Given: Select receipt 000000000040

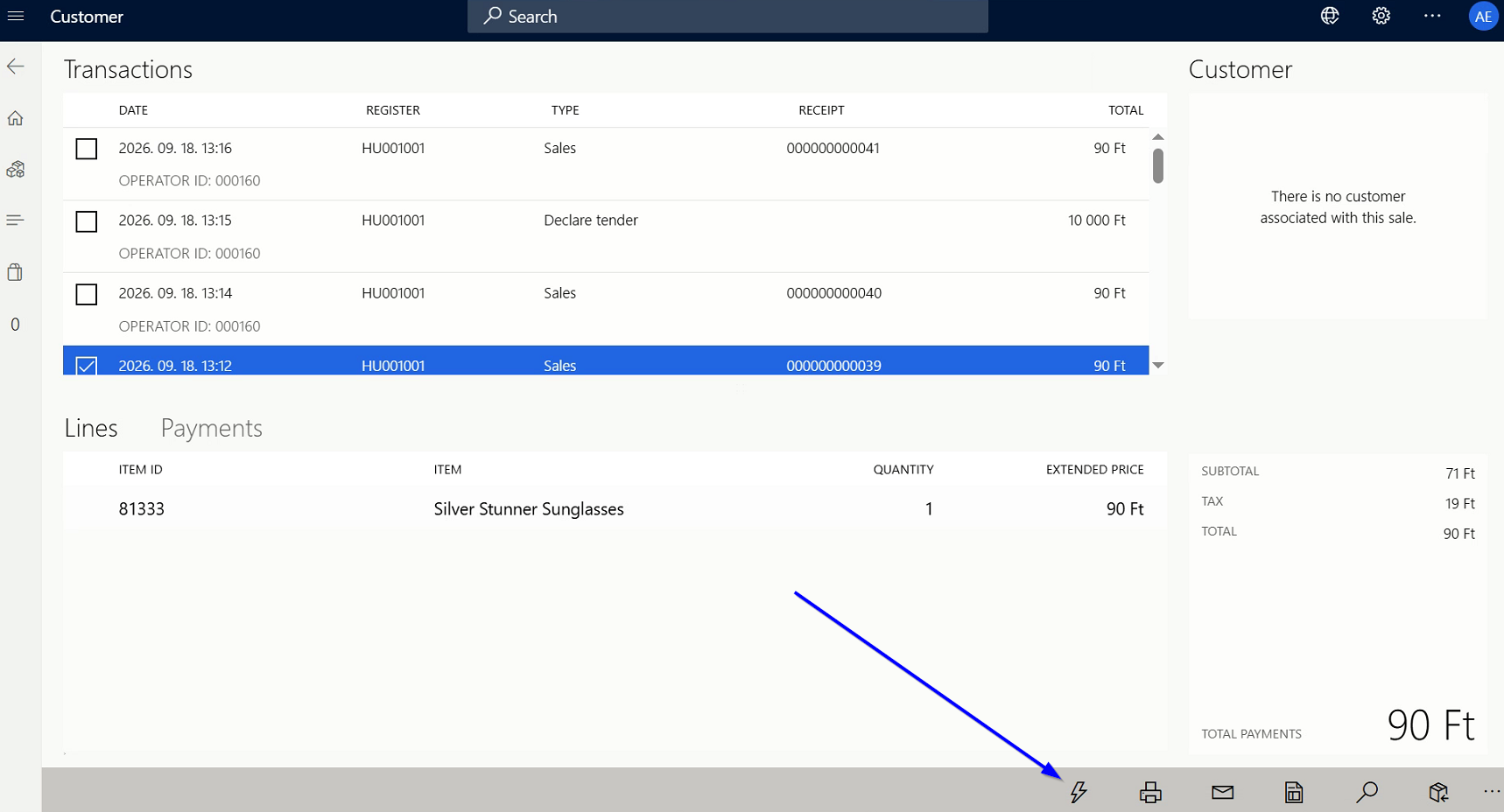Looking at the screenshot, I should coord(833,293).
